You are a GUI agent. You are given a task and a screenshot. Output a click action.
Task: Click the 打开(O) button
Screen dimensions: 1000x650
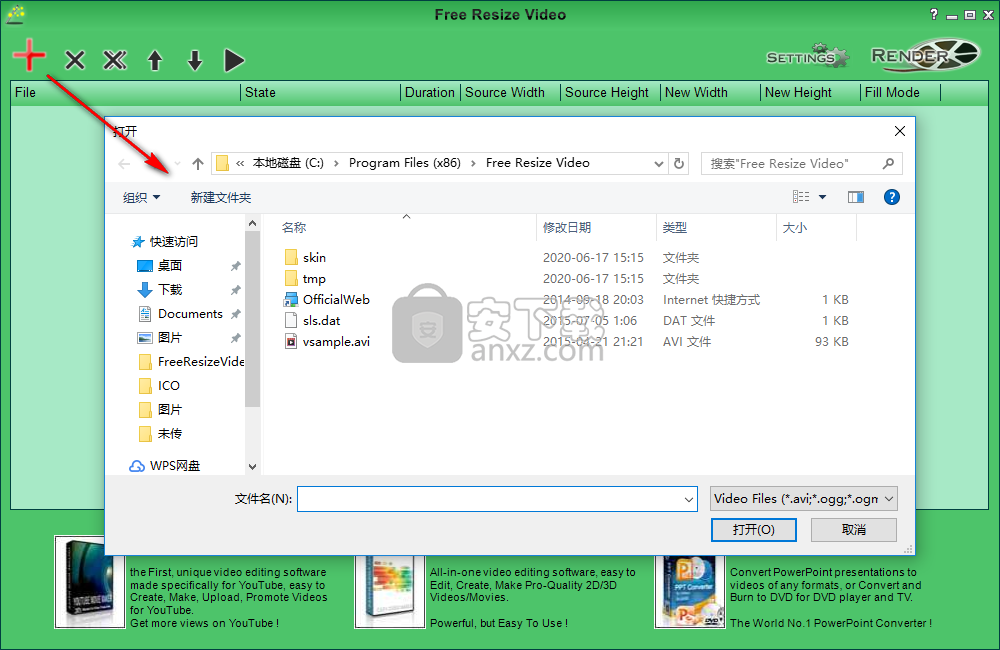tap(753, 529)
